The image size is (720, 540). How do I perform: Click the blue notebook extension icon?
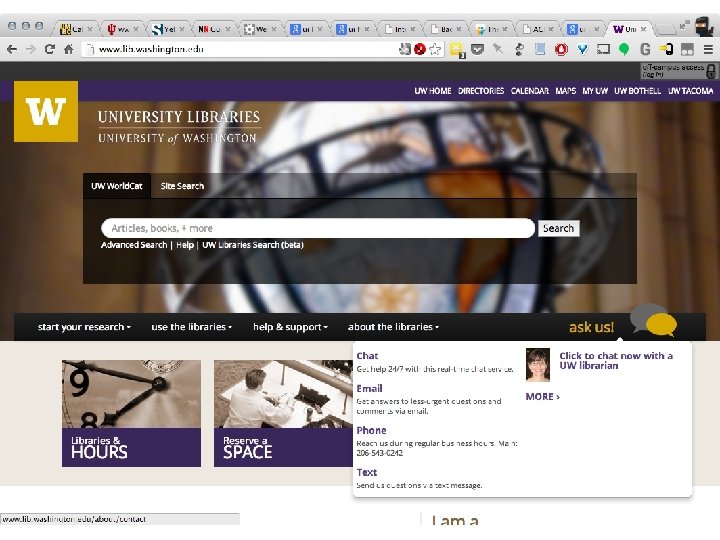540,49
